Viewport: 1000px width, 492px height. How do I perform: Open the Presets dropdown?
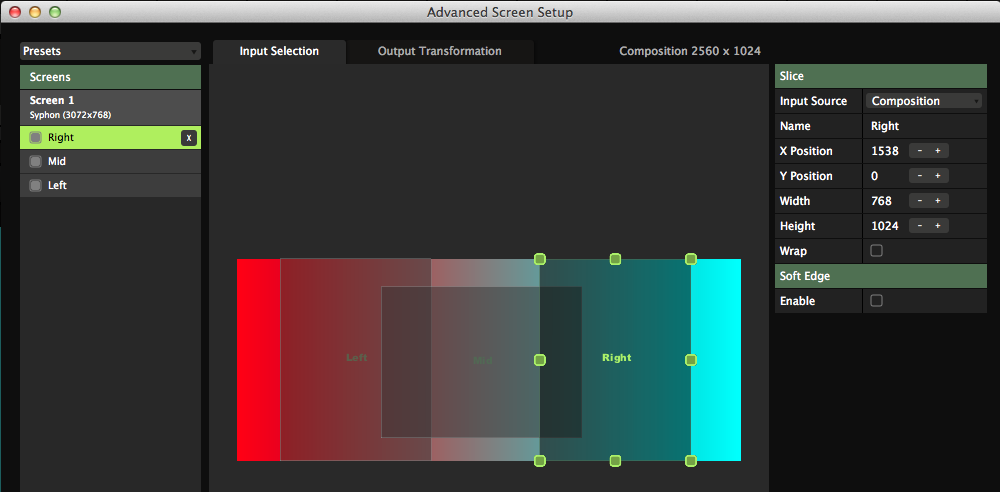pos(110,51)
